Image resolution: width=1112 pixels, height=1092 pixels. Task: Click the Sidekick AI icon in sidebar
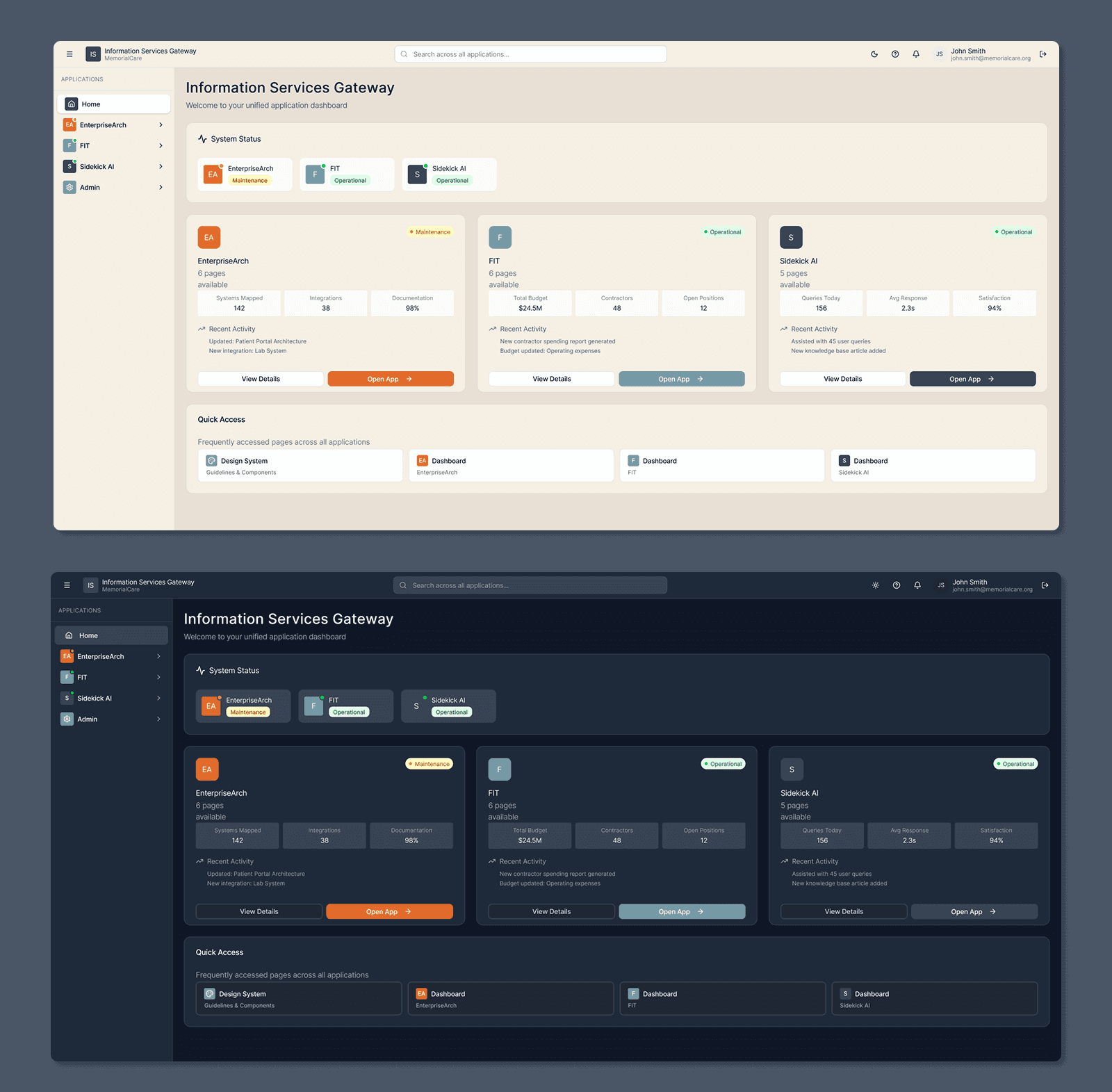click(69, 166)
